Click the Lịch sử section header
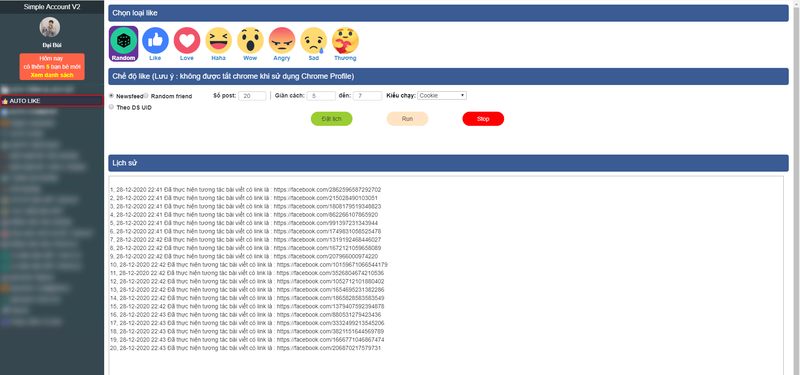Screen dimensions: 800x375 point(448,163)
